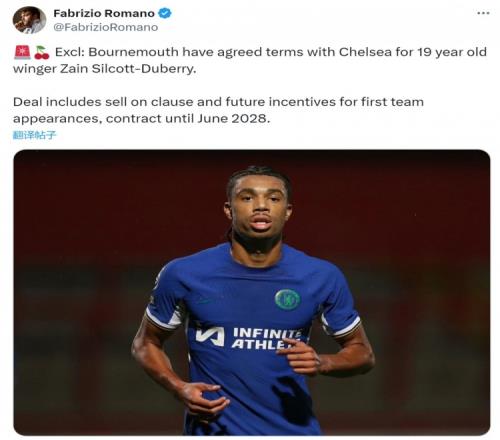Click Fabrizio Romano's profile avatar photo
The image size is (500, 440).
click(29, 20)
